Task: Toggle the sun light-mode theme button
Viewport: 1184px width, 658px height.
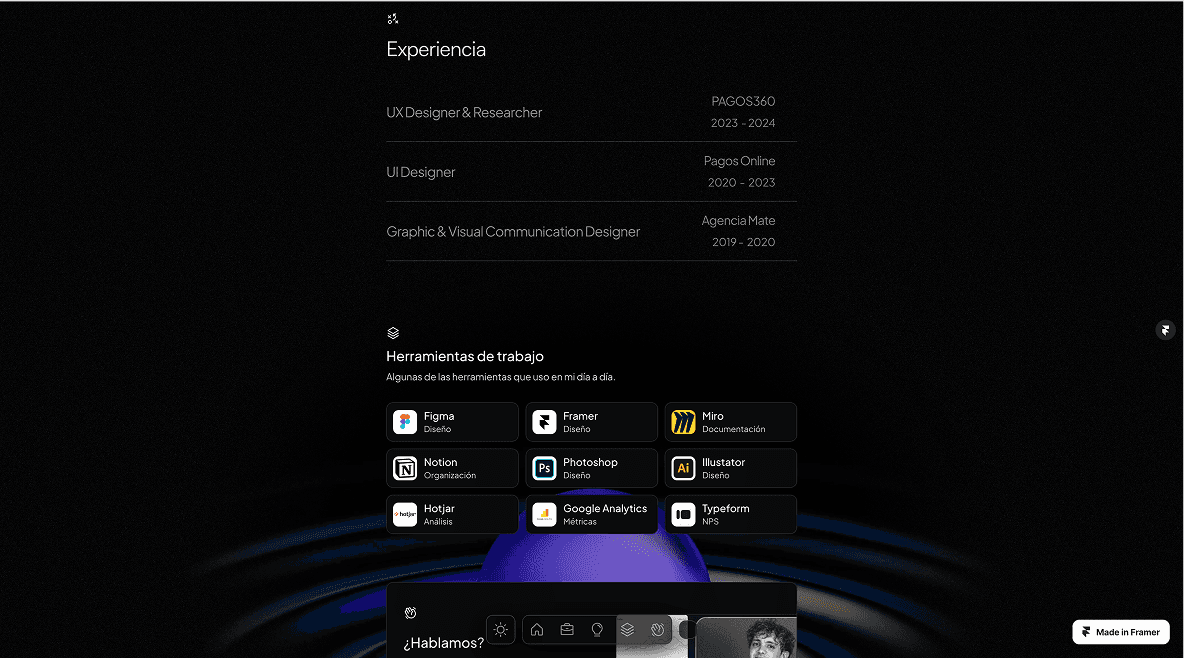Action: click(501, 629)
